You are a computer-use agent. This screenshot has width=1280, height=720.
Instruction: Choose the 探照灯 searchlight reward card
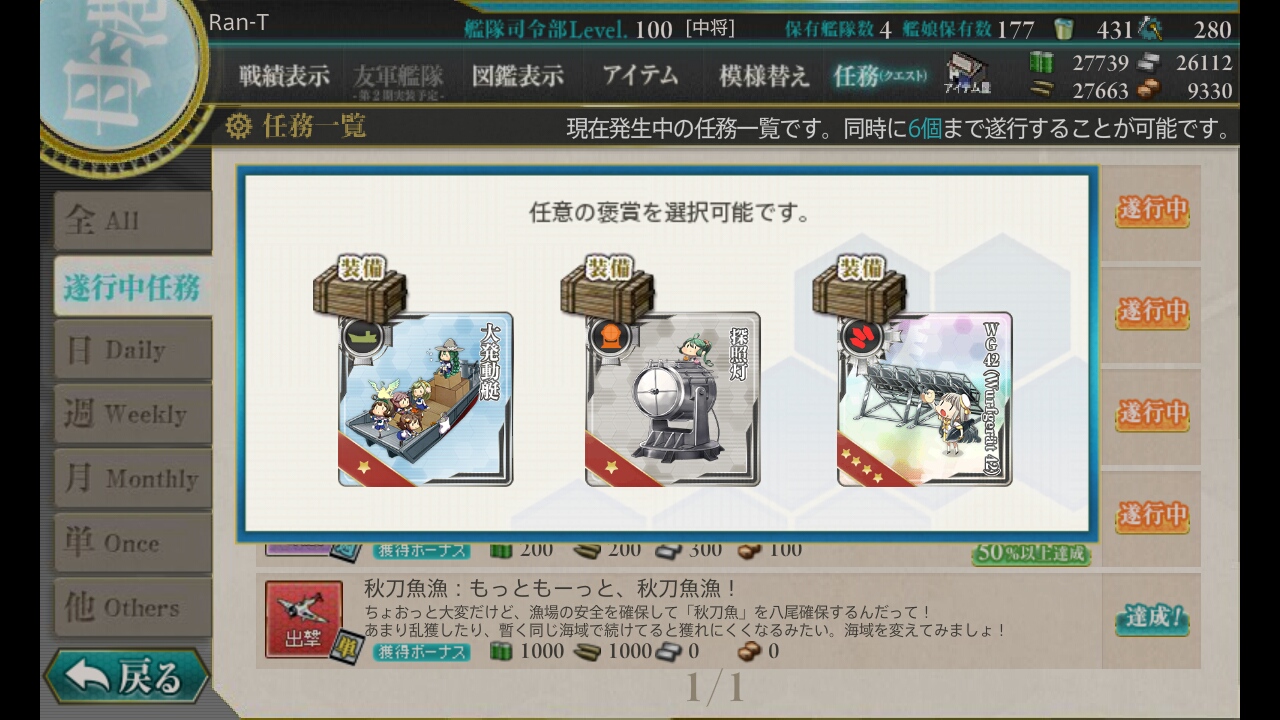pyautogui.click(x=673, y=399)
